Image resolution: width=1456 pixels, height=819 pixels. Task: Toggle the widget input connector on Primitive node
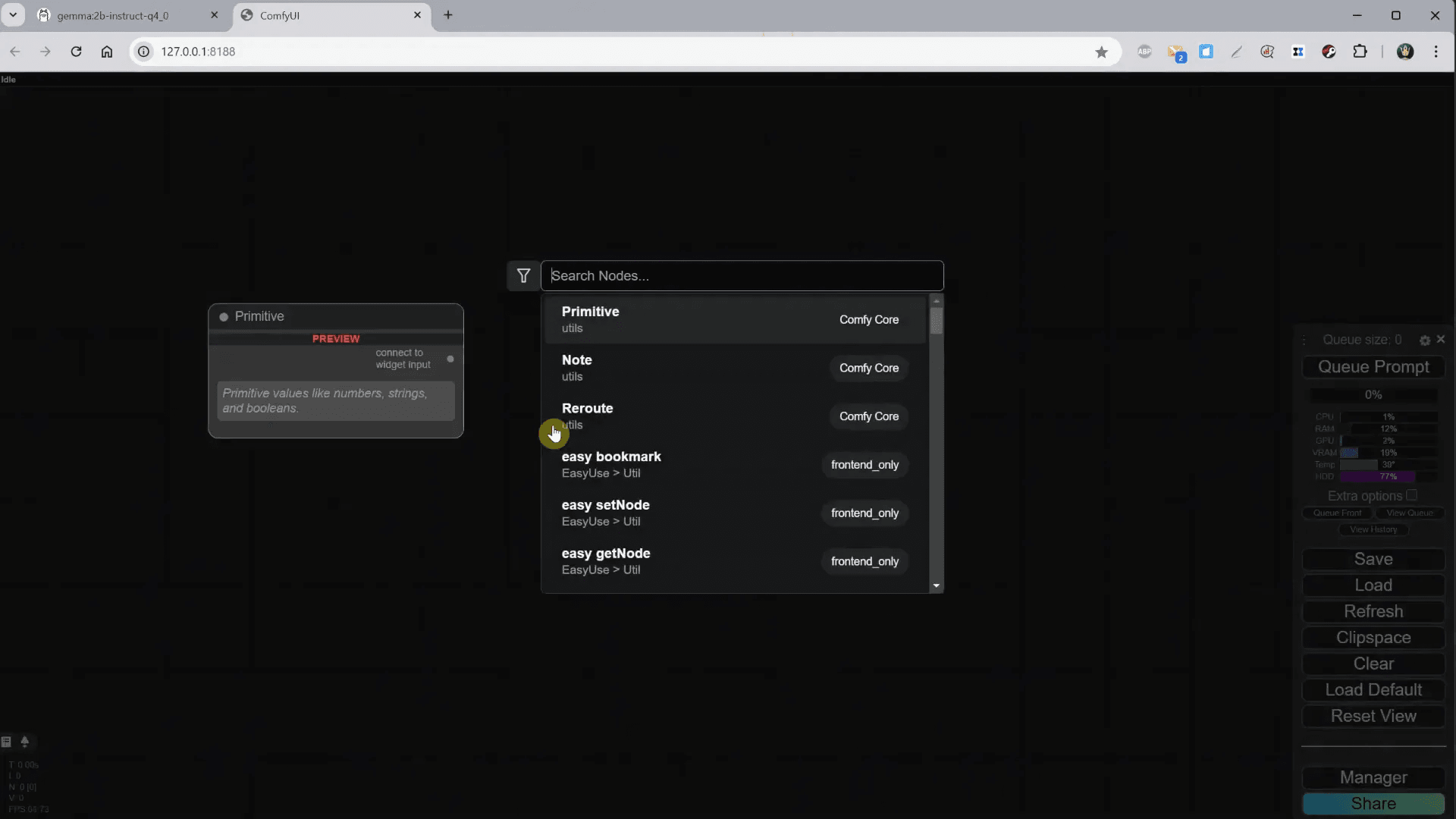[449, 359]
